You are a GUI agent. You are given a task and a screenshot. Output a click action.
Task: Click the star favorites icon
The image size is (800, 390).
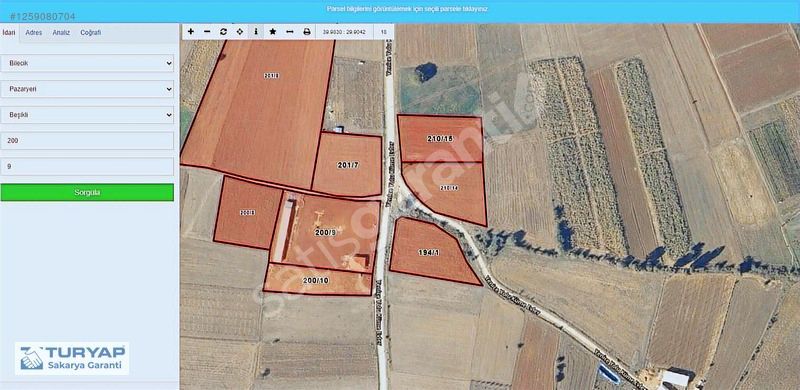pyautogui.click(x=273, y=32)
